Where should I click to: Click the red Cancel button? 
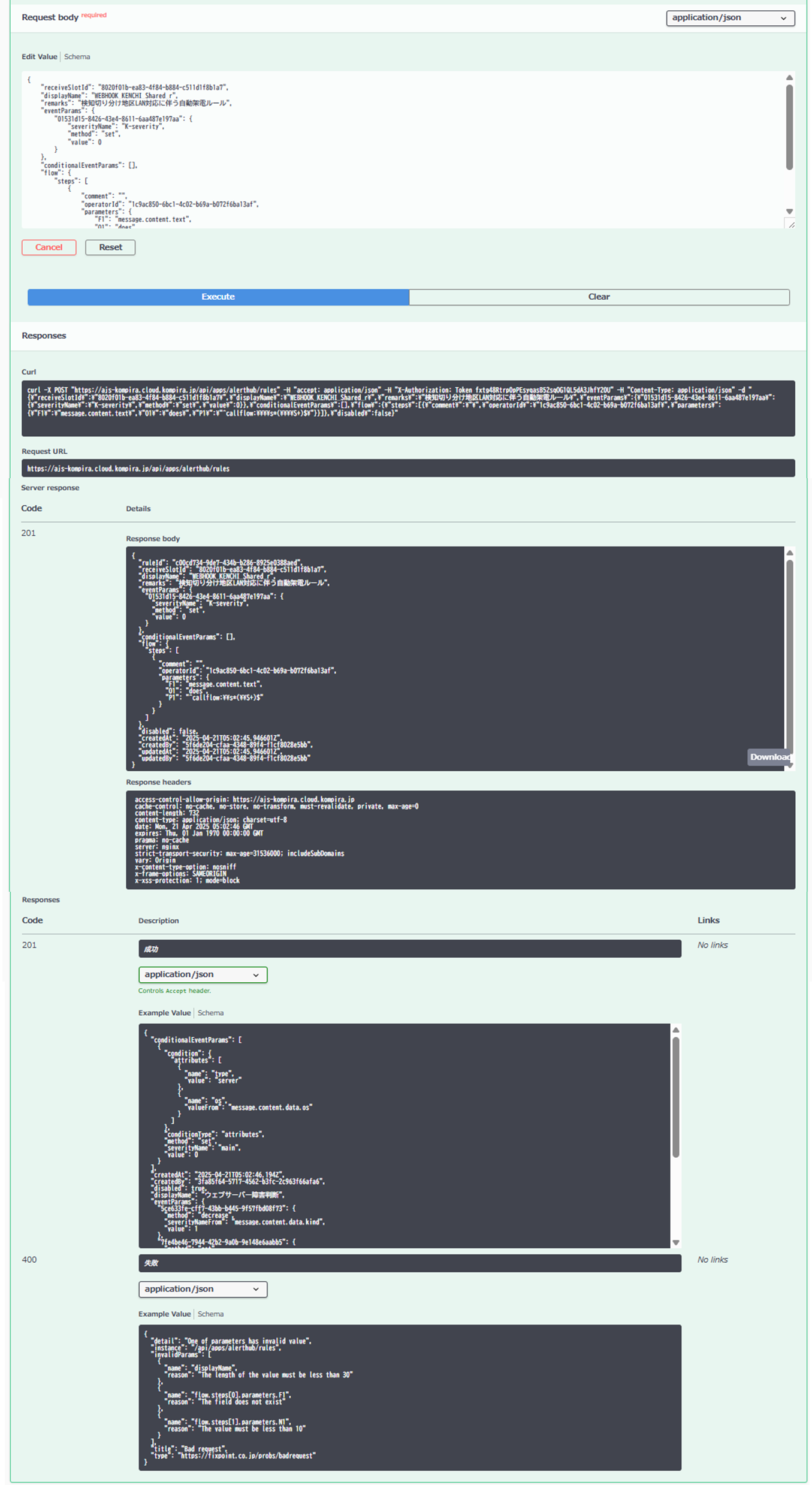[49, 248]
